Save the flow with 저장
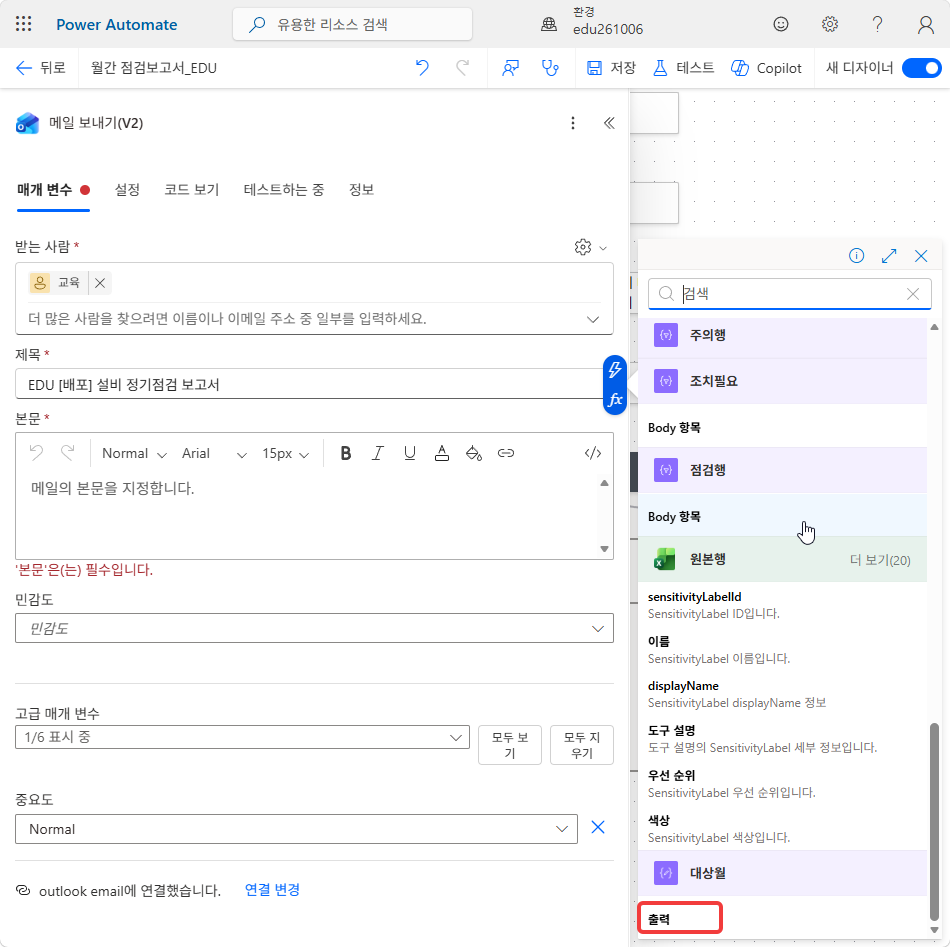Screen dimensions: 950x947 [x=611, y=68]
